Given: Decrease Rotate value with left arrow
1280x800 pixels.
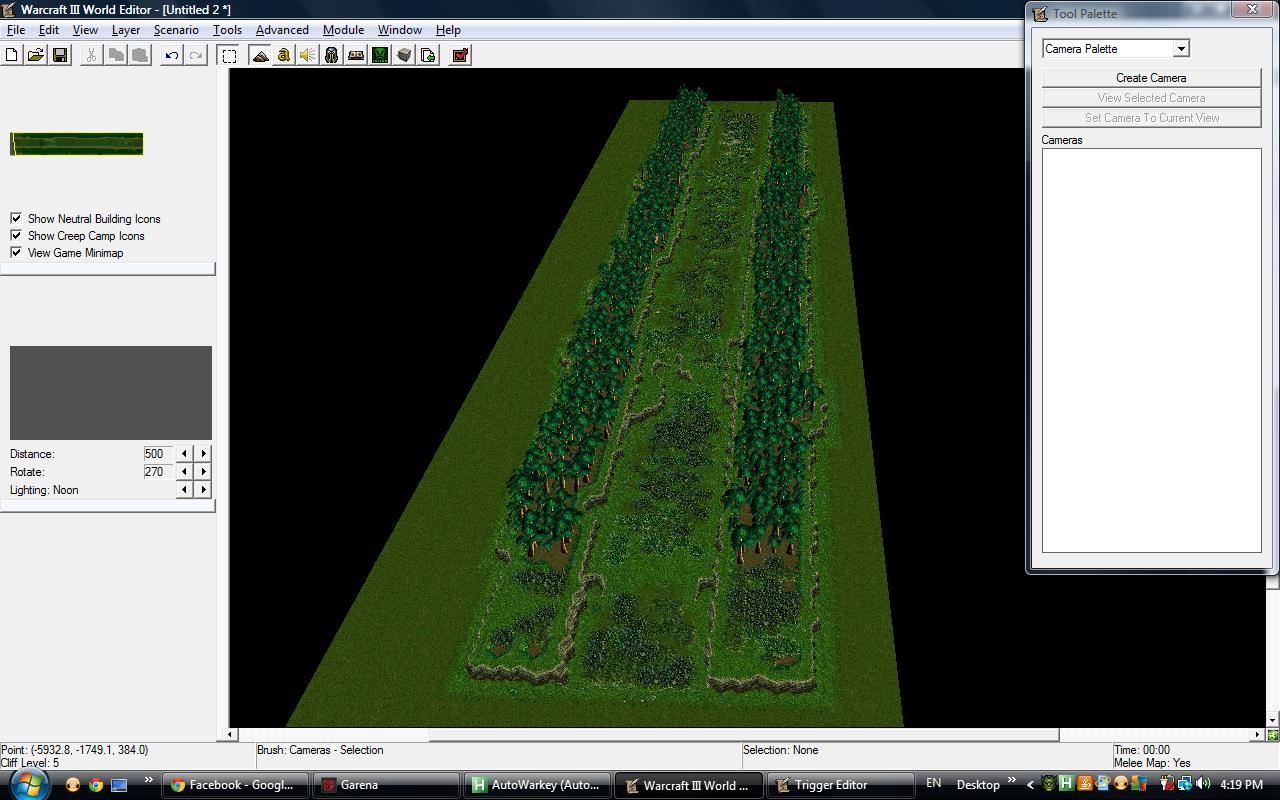Looking at the screenshot, I should tap(184, 471).
